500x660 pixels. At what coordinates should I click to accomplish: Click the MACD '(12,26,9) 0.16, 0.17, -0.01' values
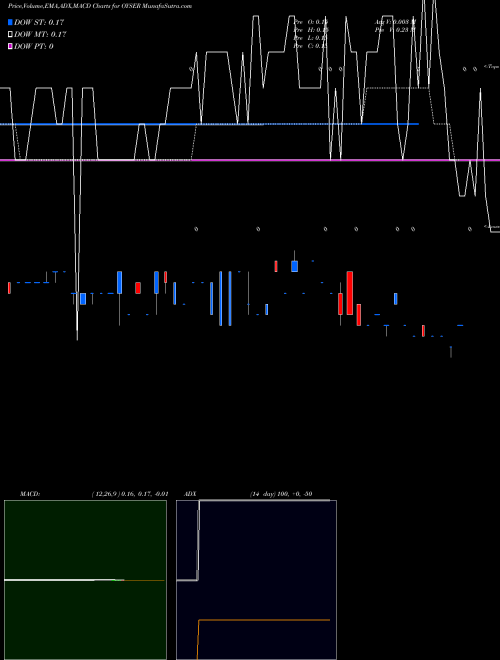pos(130,494)
